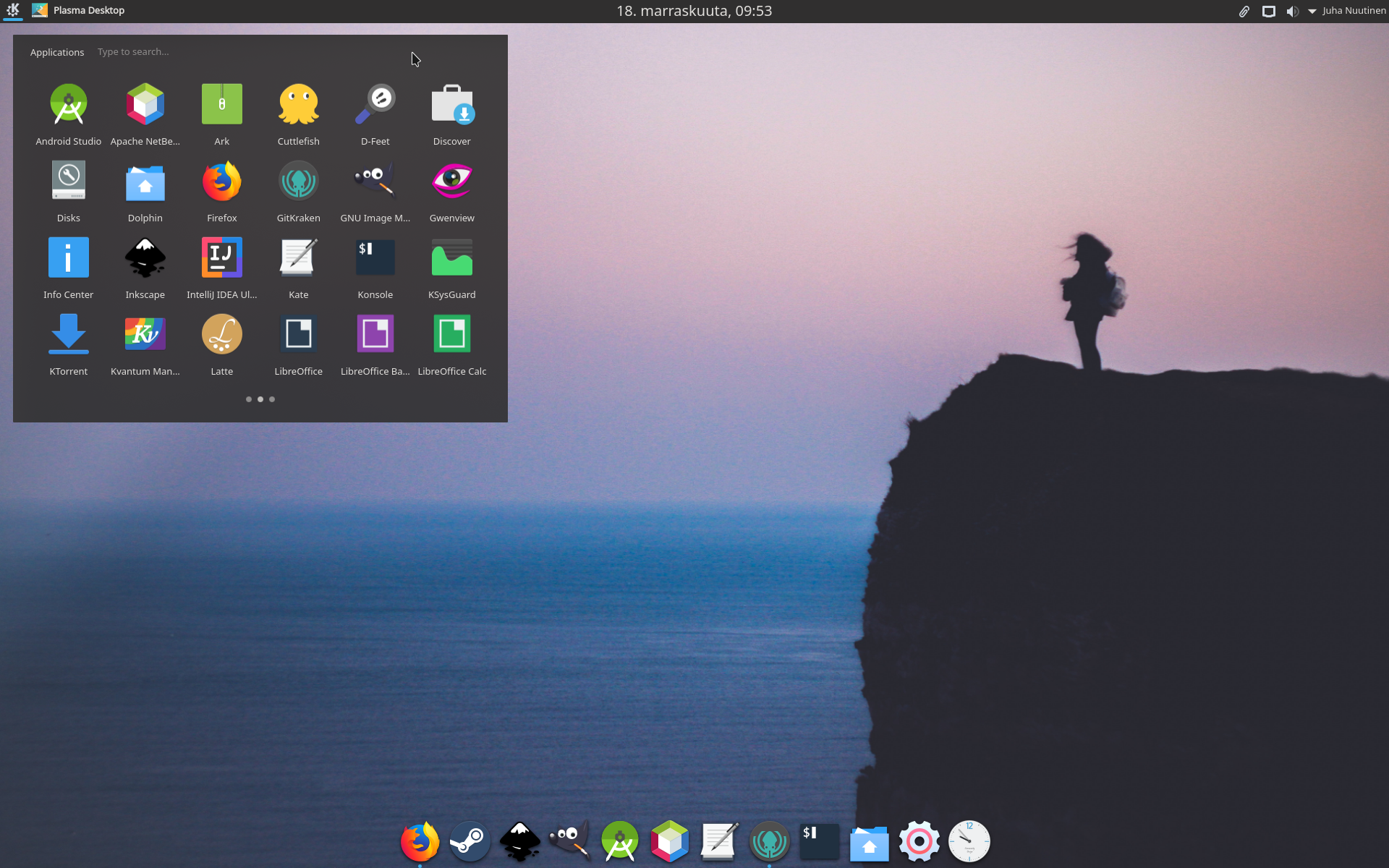This screenshot has width=1389, height=868.
Task: Open the Gwenview image viewer
Action: 452,191
